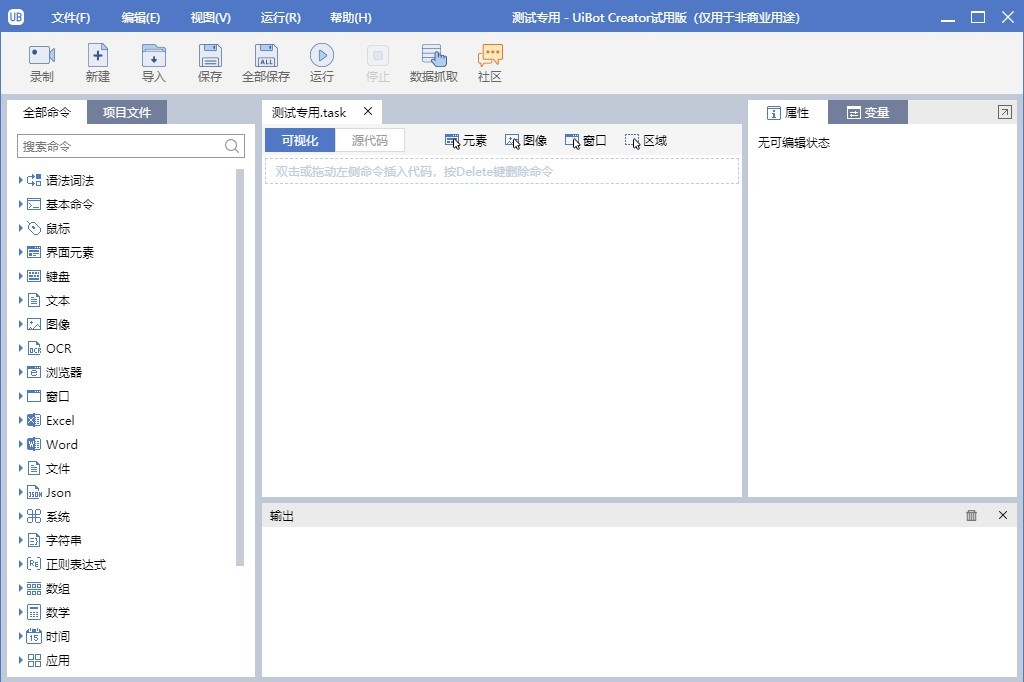Switch to 源代码 source view

tap(370, 140)
